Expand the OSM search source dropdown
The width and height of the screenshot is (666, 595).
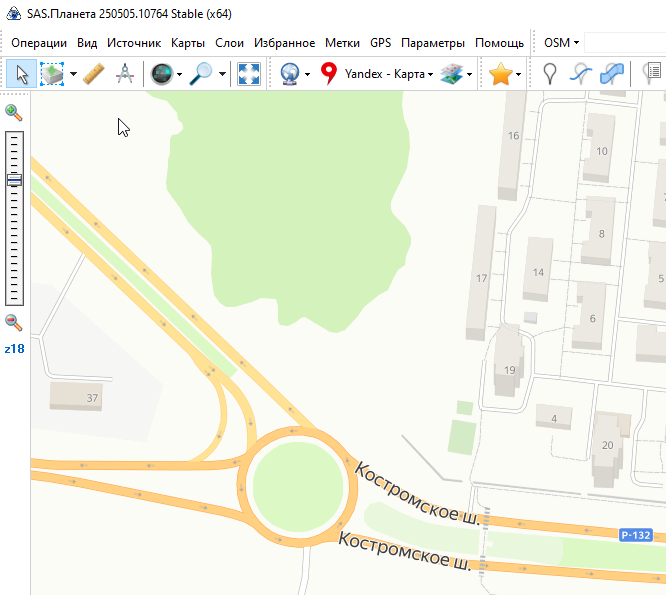[x=561, y=43]
